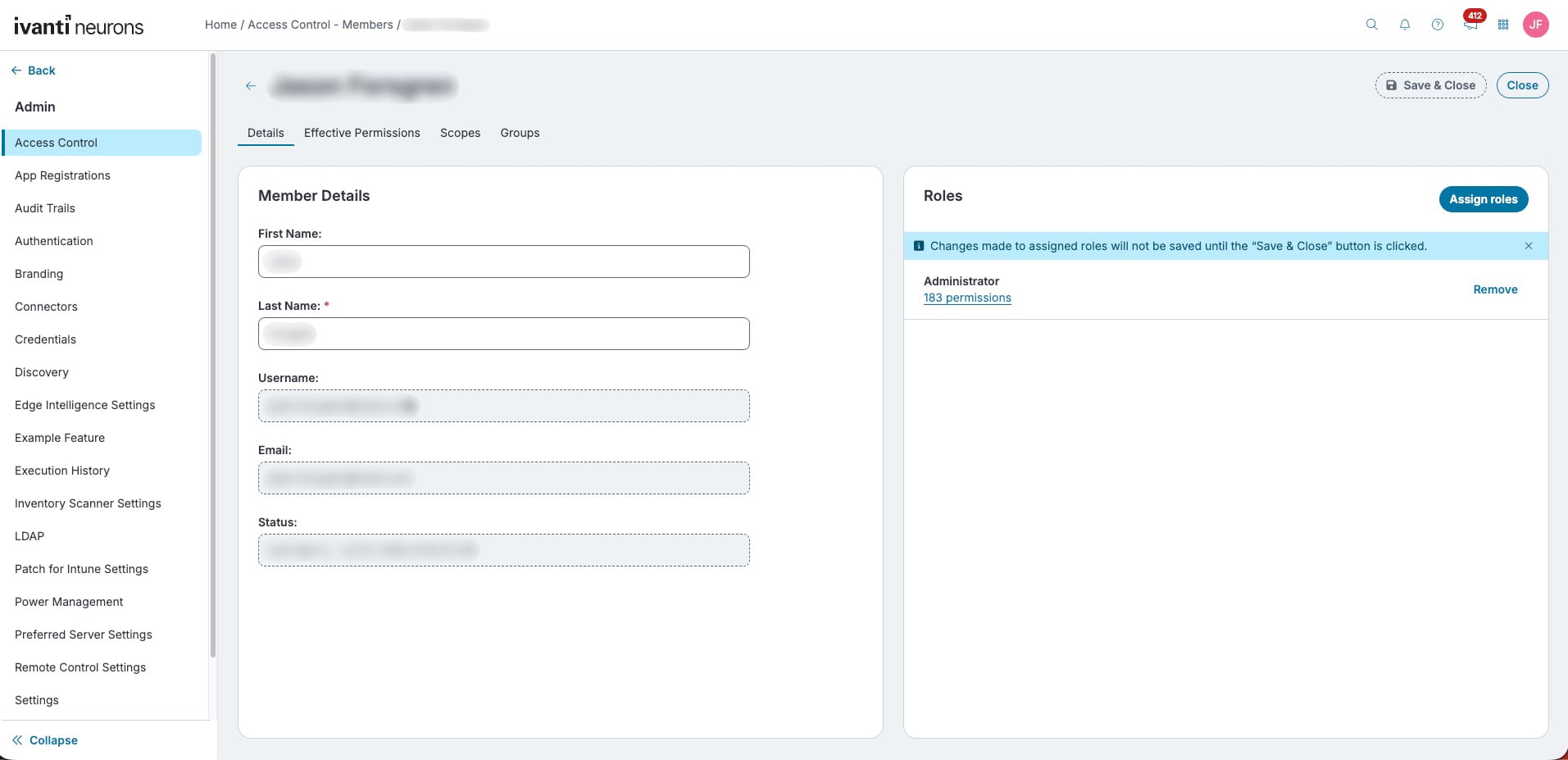This screenshot has width=1568, height=760.
Task: Click the First Name input field
Action: click(503, 262)
